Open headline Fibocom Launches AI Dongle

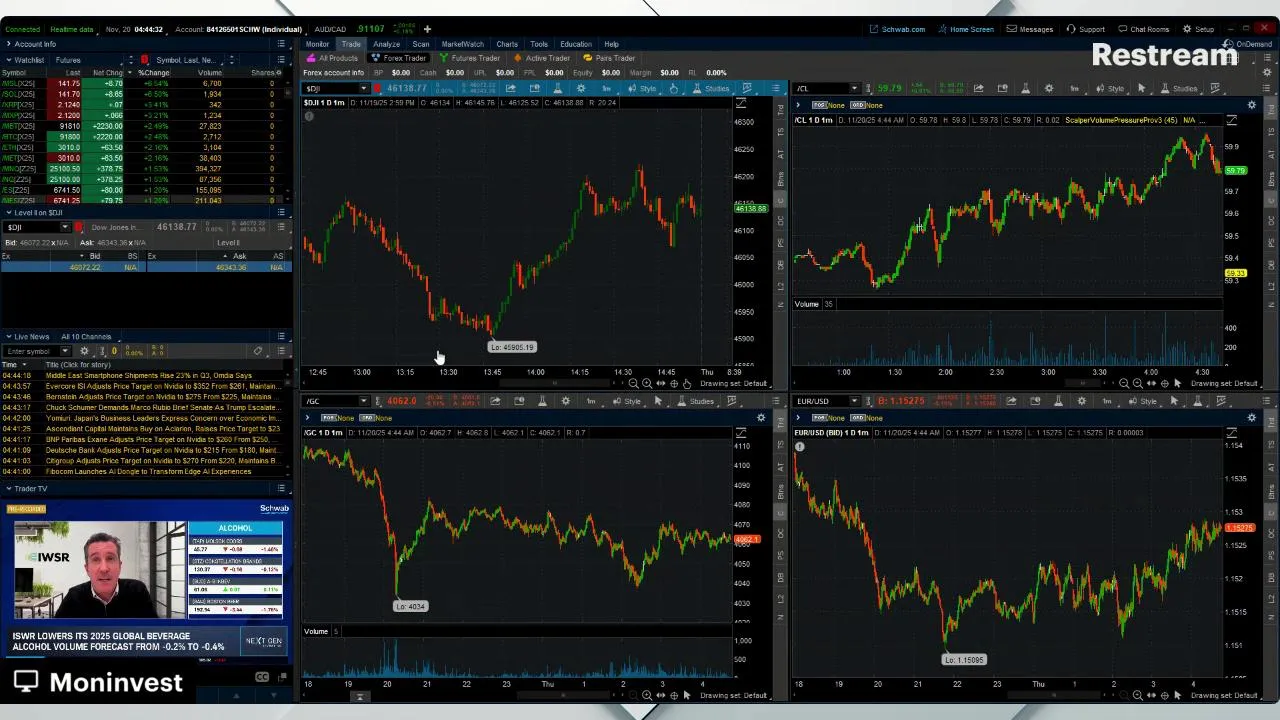click(148, 471)
